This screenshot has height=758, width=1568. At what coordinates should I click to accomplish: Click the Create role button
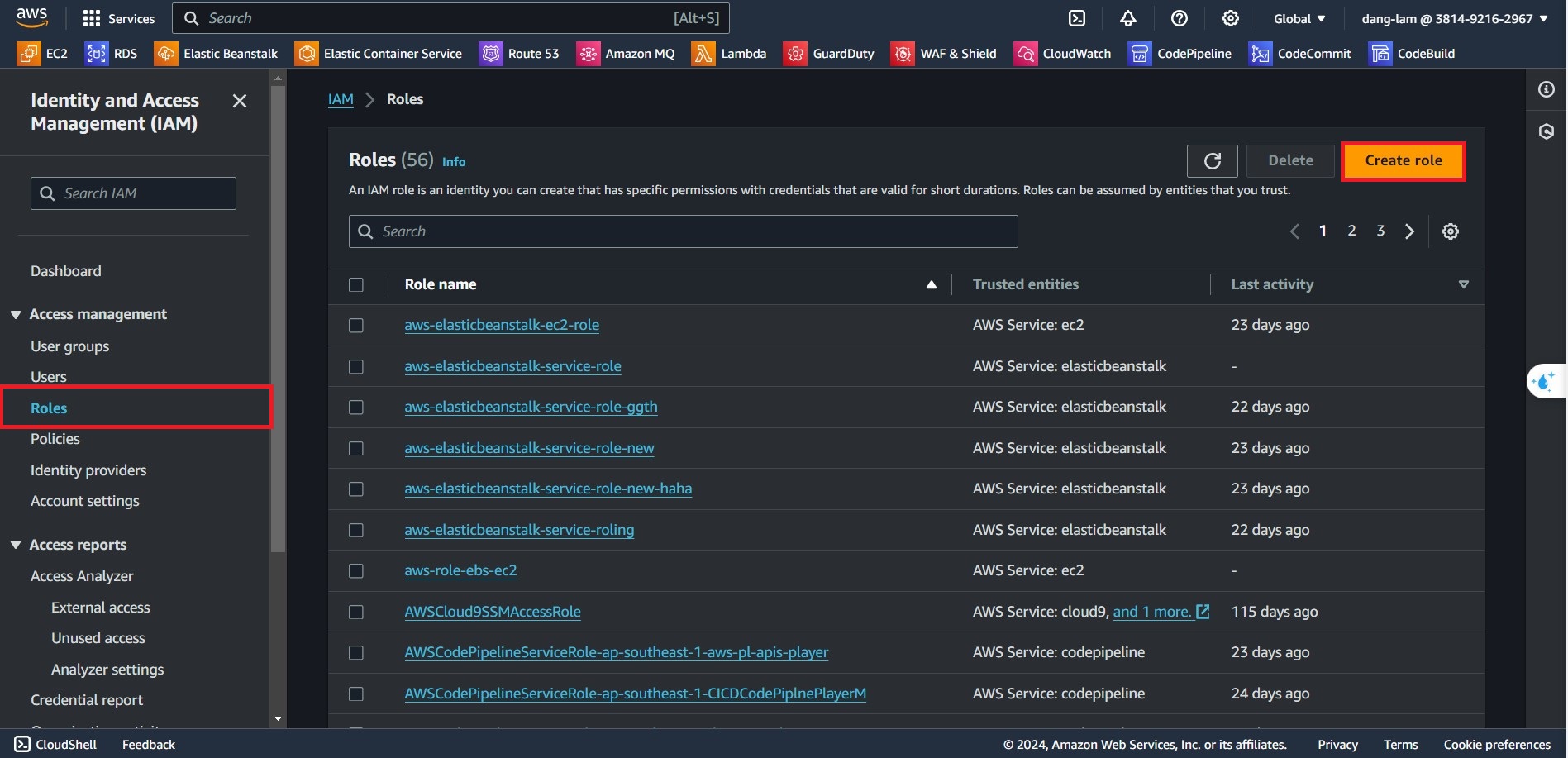(1403, 161)
